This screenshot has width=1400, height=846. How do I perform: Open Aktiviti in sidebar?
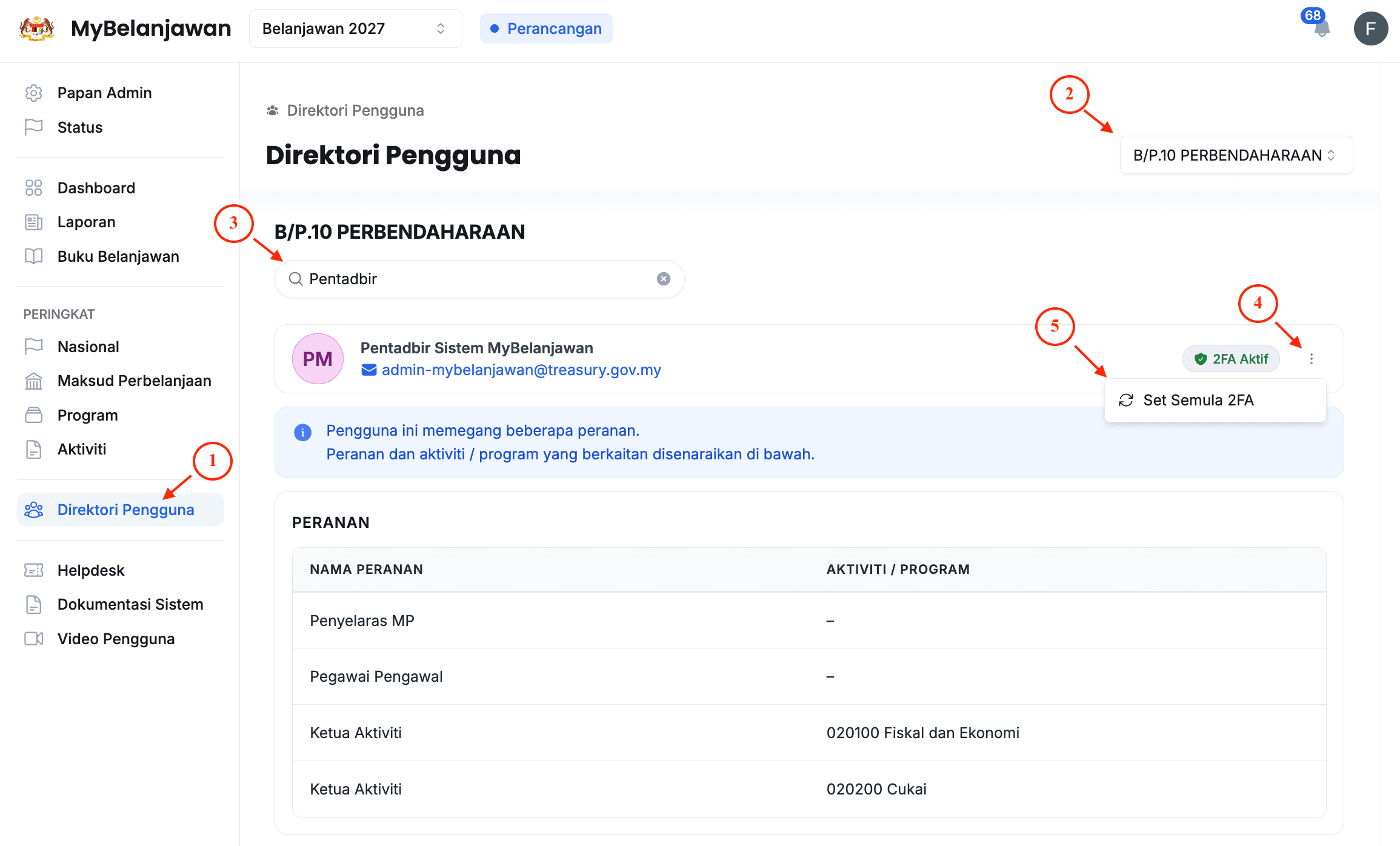tap(121, 449)
